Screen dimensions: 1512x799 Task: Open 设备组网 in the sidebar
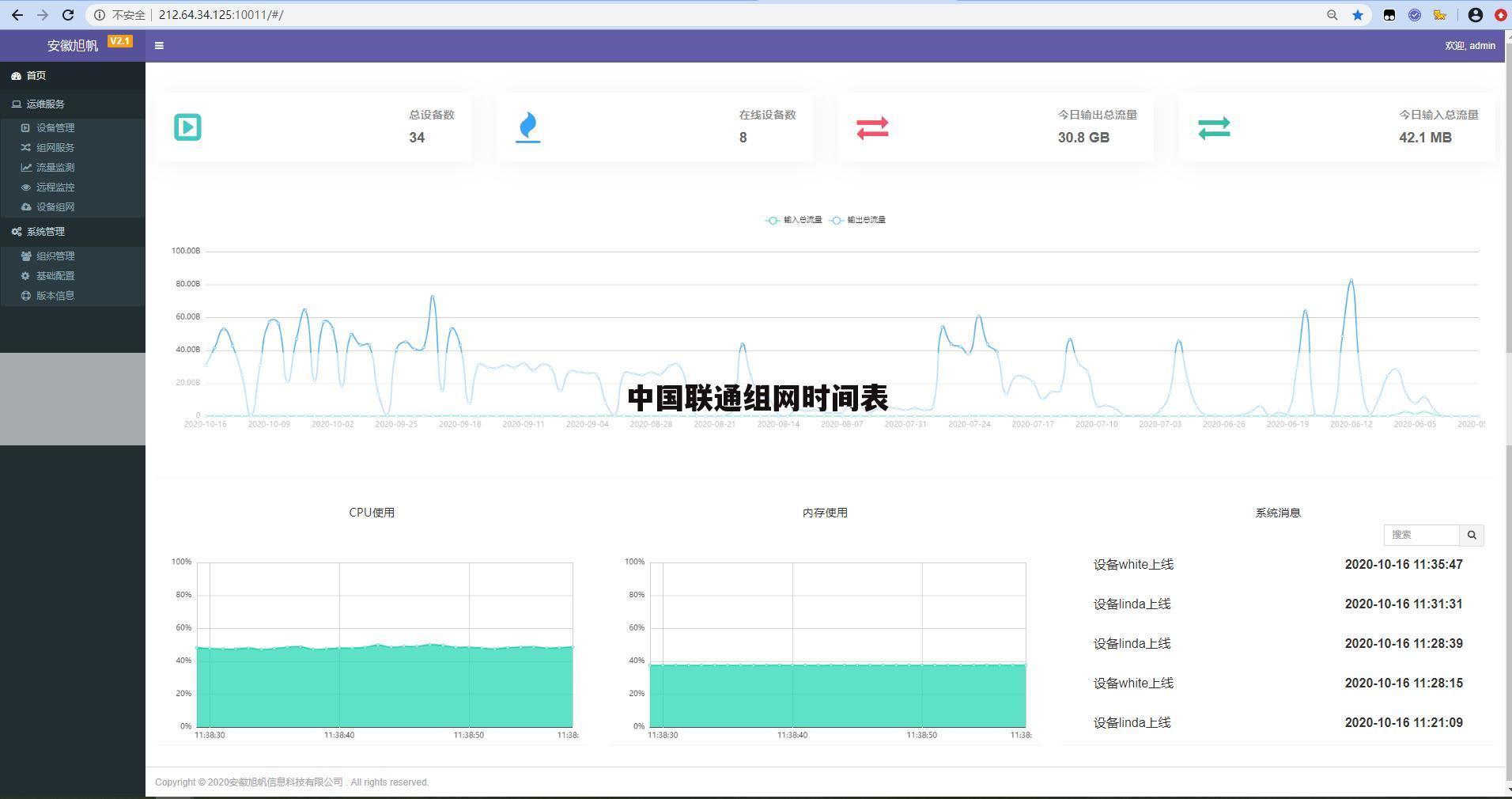coord(73,207)
